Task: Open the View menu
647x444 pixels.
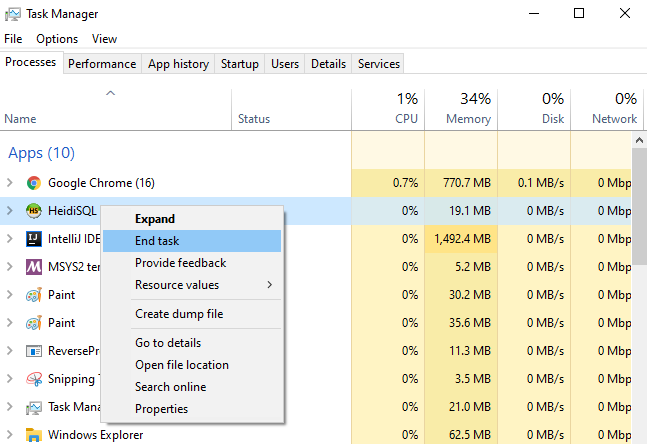Action: click(104, 39)
